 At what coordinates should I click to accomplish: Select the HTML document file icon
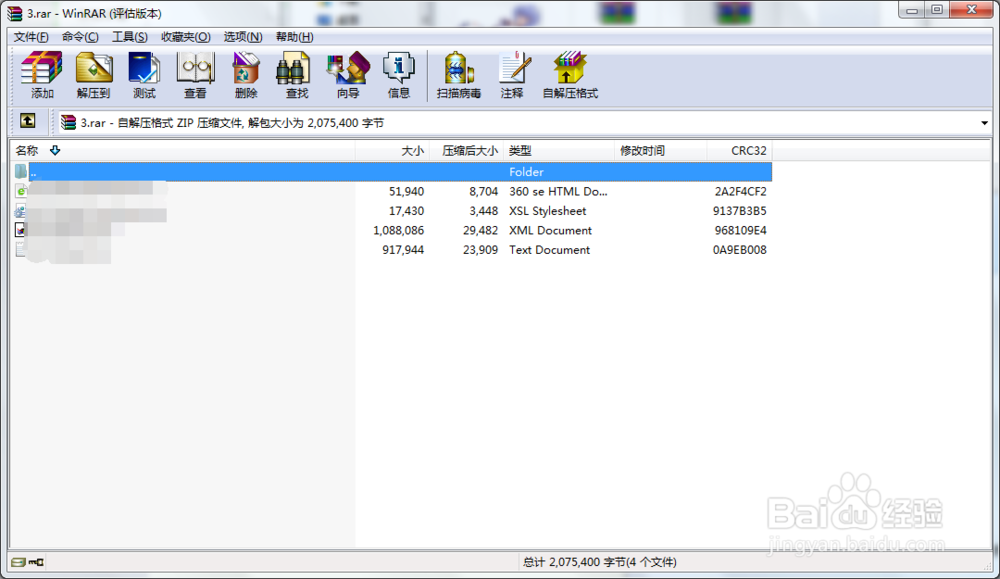[21, 191]
